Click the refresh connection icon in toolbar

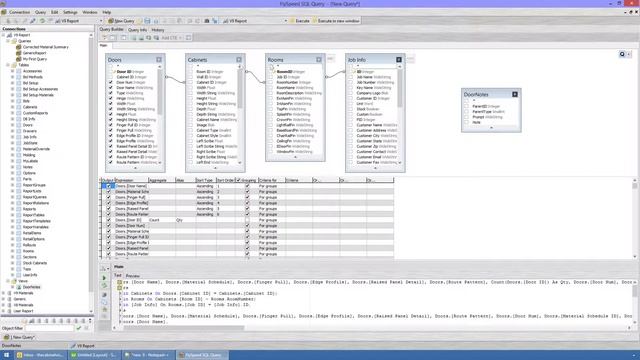(42, 21)
